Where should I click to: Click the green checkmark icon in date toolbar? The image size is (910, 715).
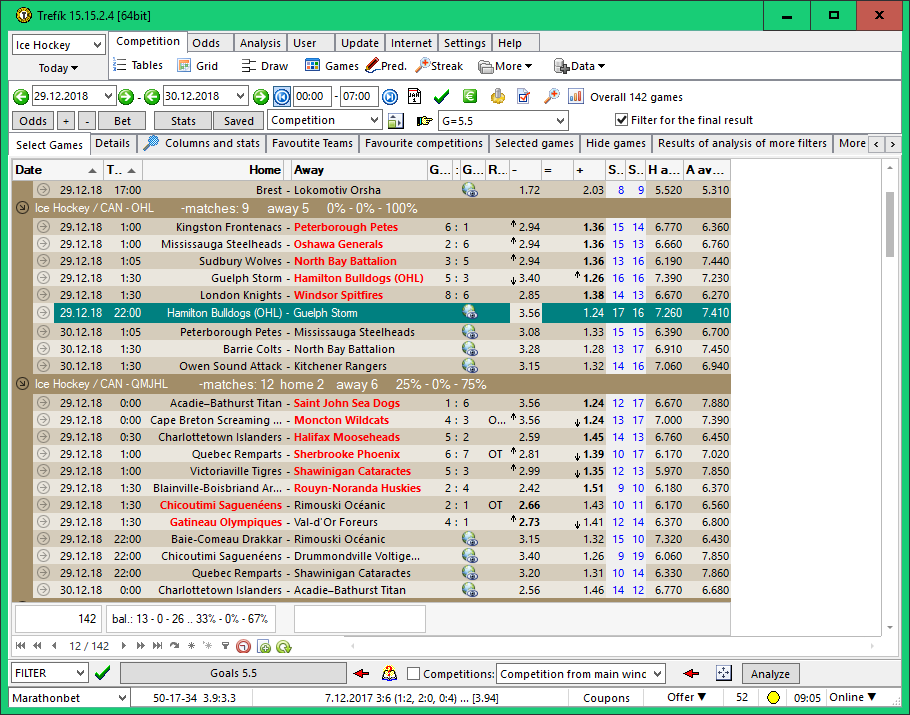441,96
